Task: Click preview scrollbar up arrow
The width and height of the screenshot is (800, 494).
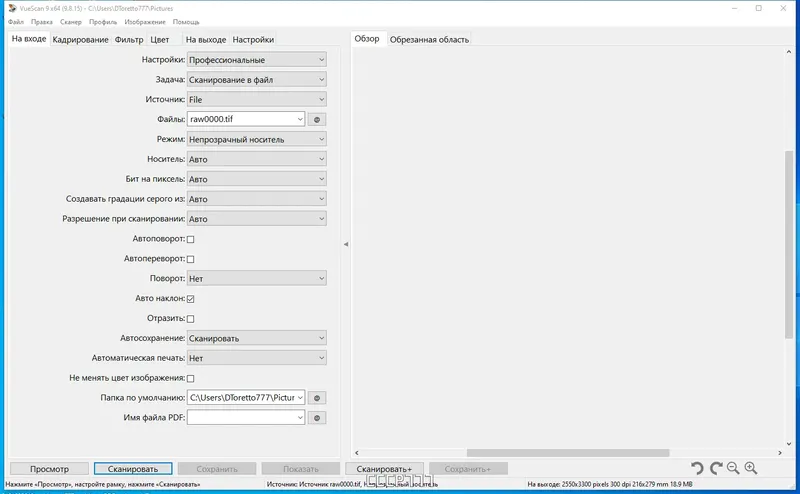Action: 788,52
